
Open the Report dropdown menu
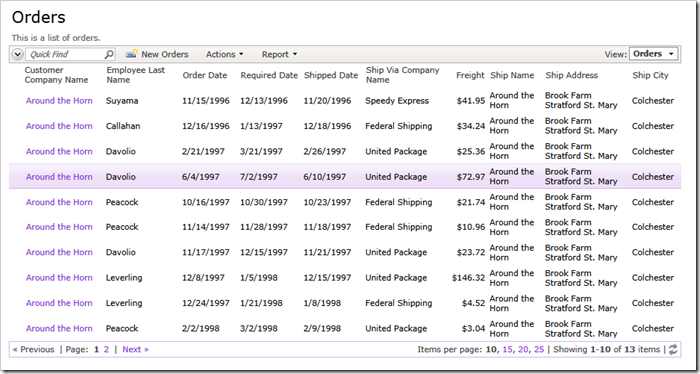[279, 54]
